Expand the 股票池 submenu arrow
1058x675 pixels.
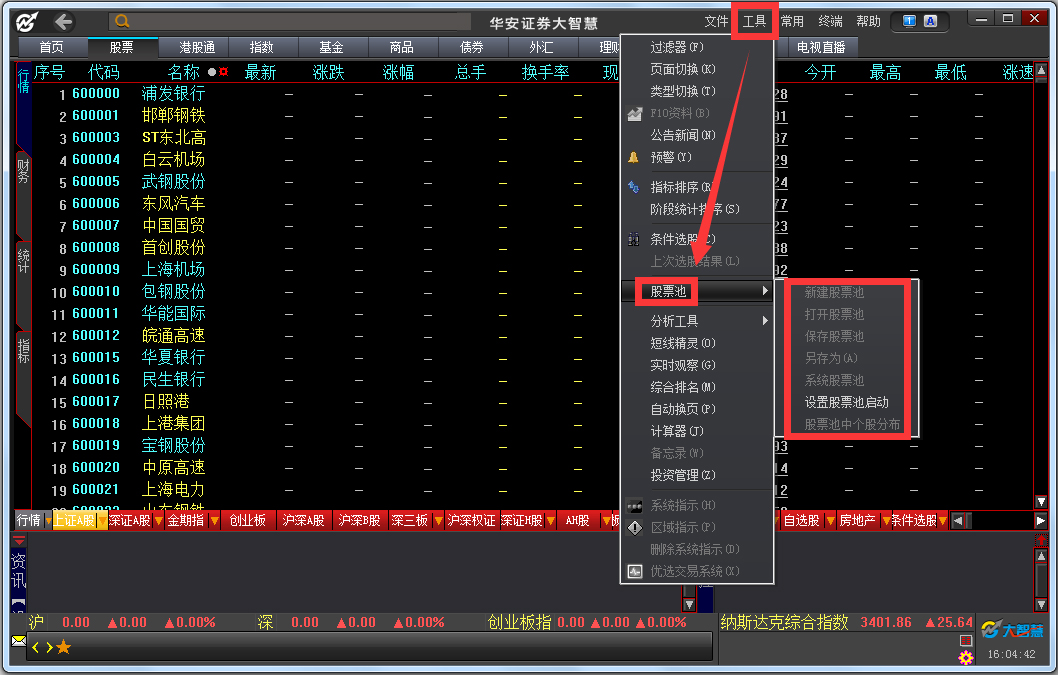click(764, 291)
